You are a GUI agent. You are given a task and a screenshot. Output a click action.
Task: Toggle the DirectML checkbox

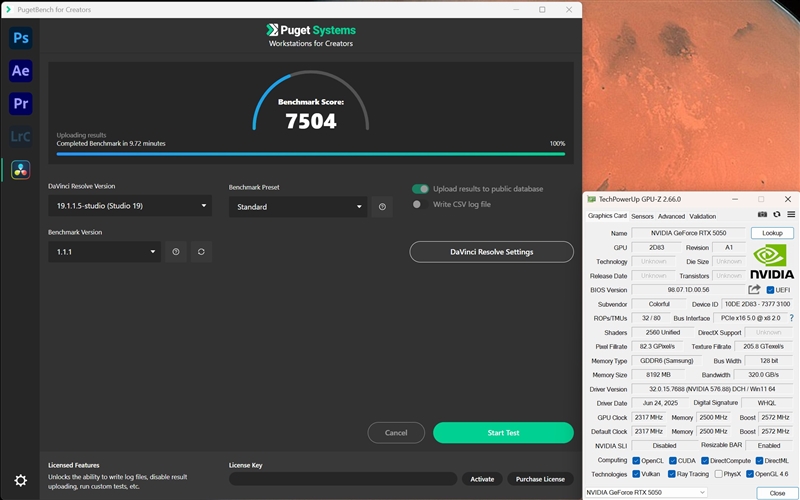[759, 461]
